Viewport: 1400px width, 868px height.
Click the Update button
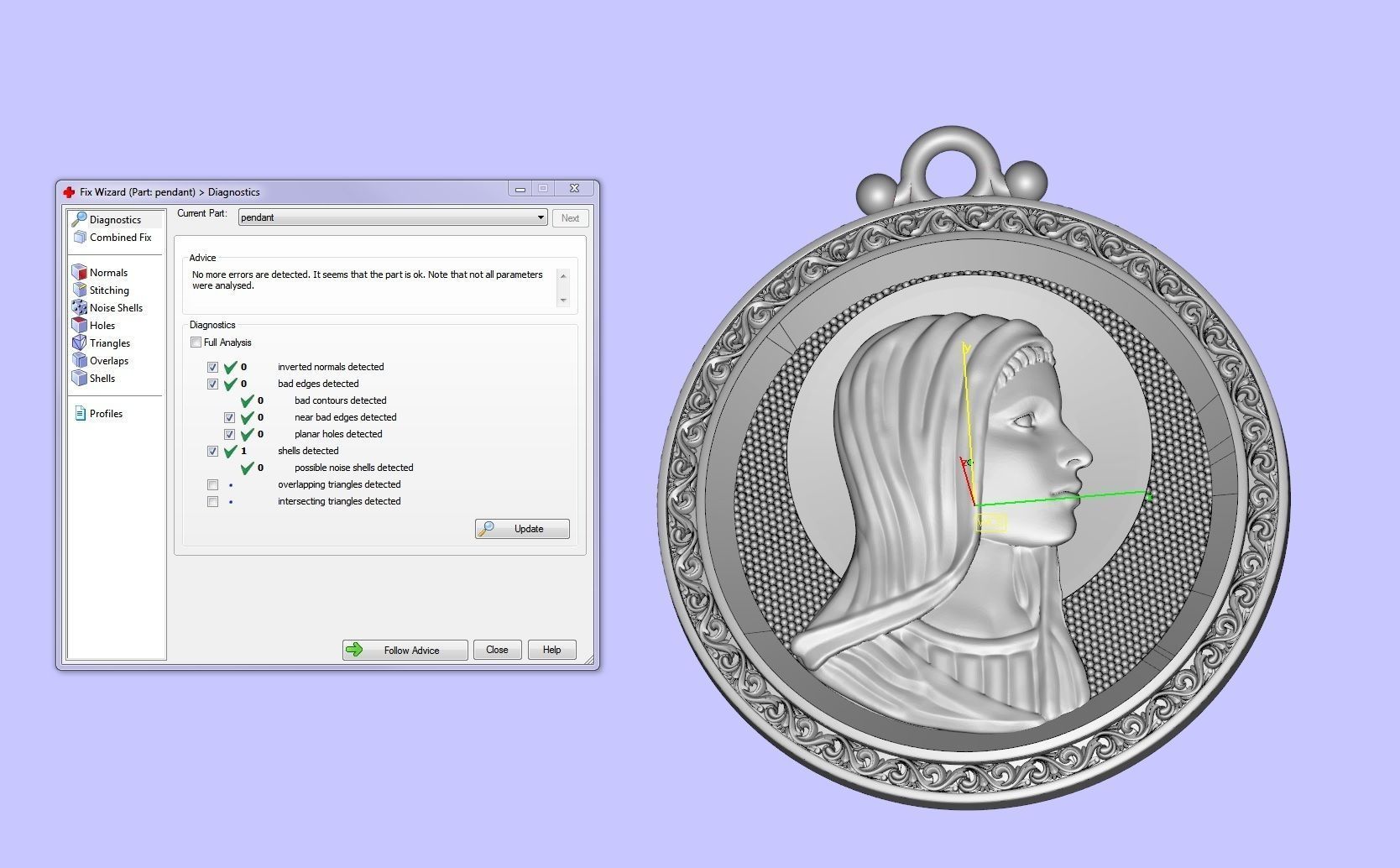click(522, 529)
